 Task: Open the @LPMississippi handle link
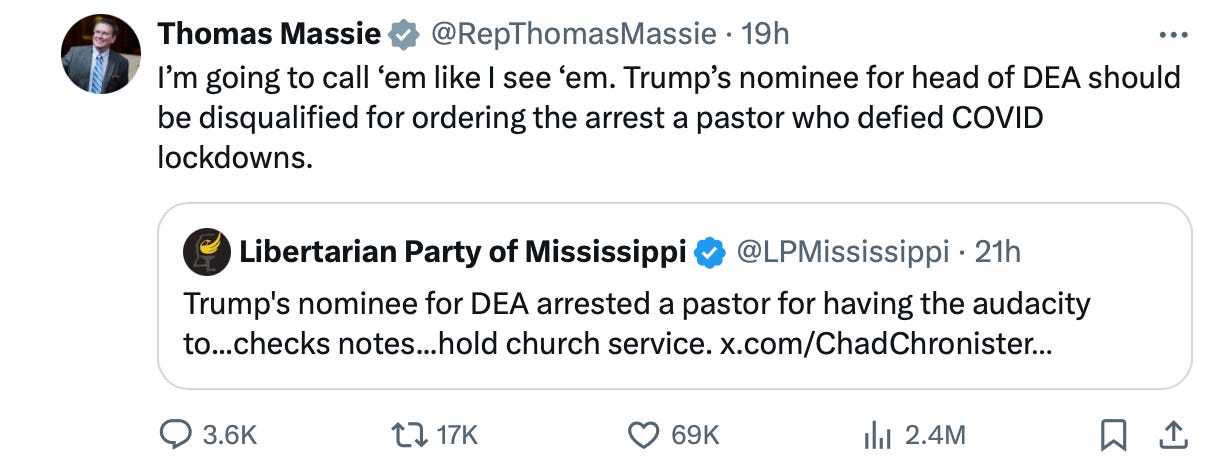tap(842, 252)
